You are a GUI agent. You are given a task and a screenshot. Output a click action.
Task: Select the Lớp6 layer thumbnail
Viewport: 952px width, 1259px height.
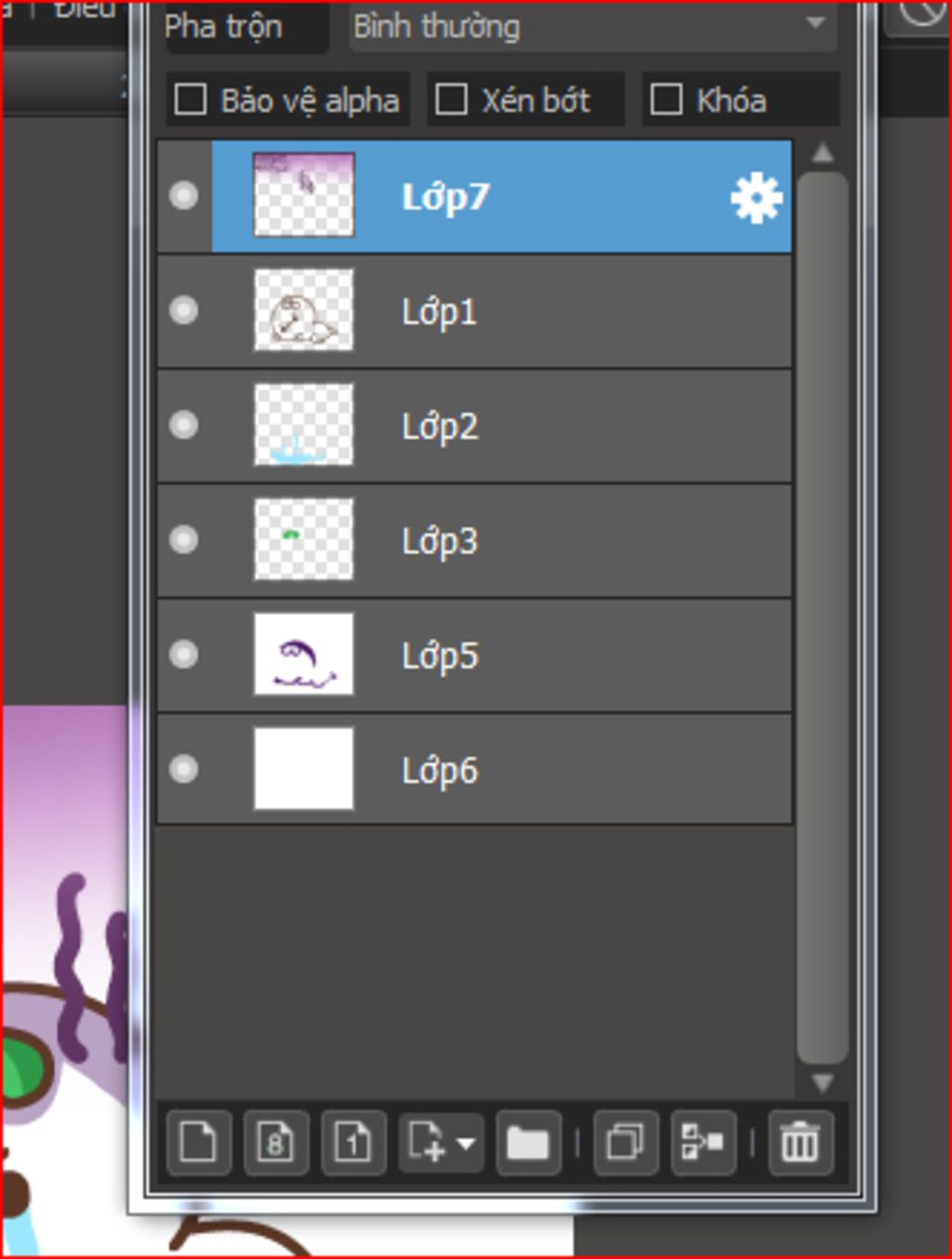304,769
